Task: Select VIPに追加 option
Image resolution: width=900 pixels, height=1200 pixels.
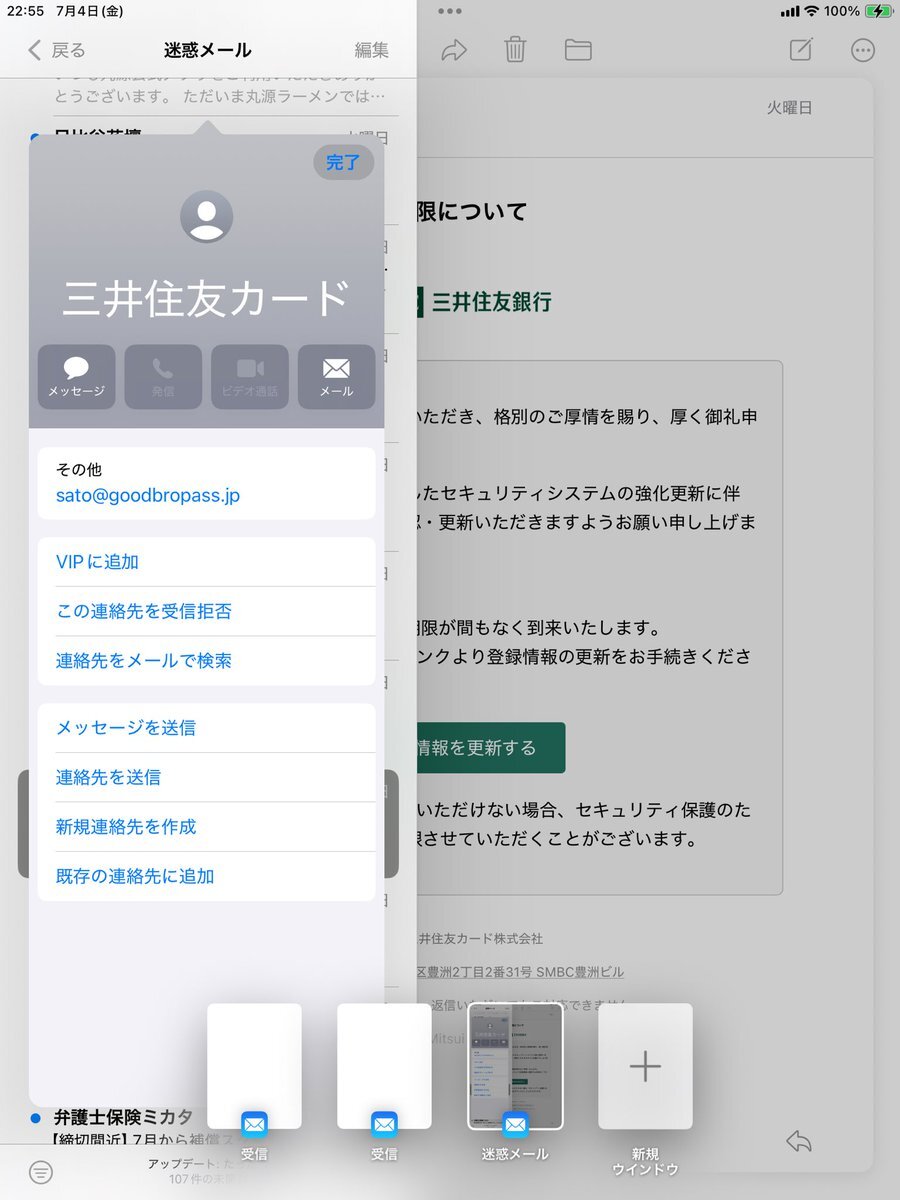Action: point(207,562)
